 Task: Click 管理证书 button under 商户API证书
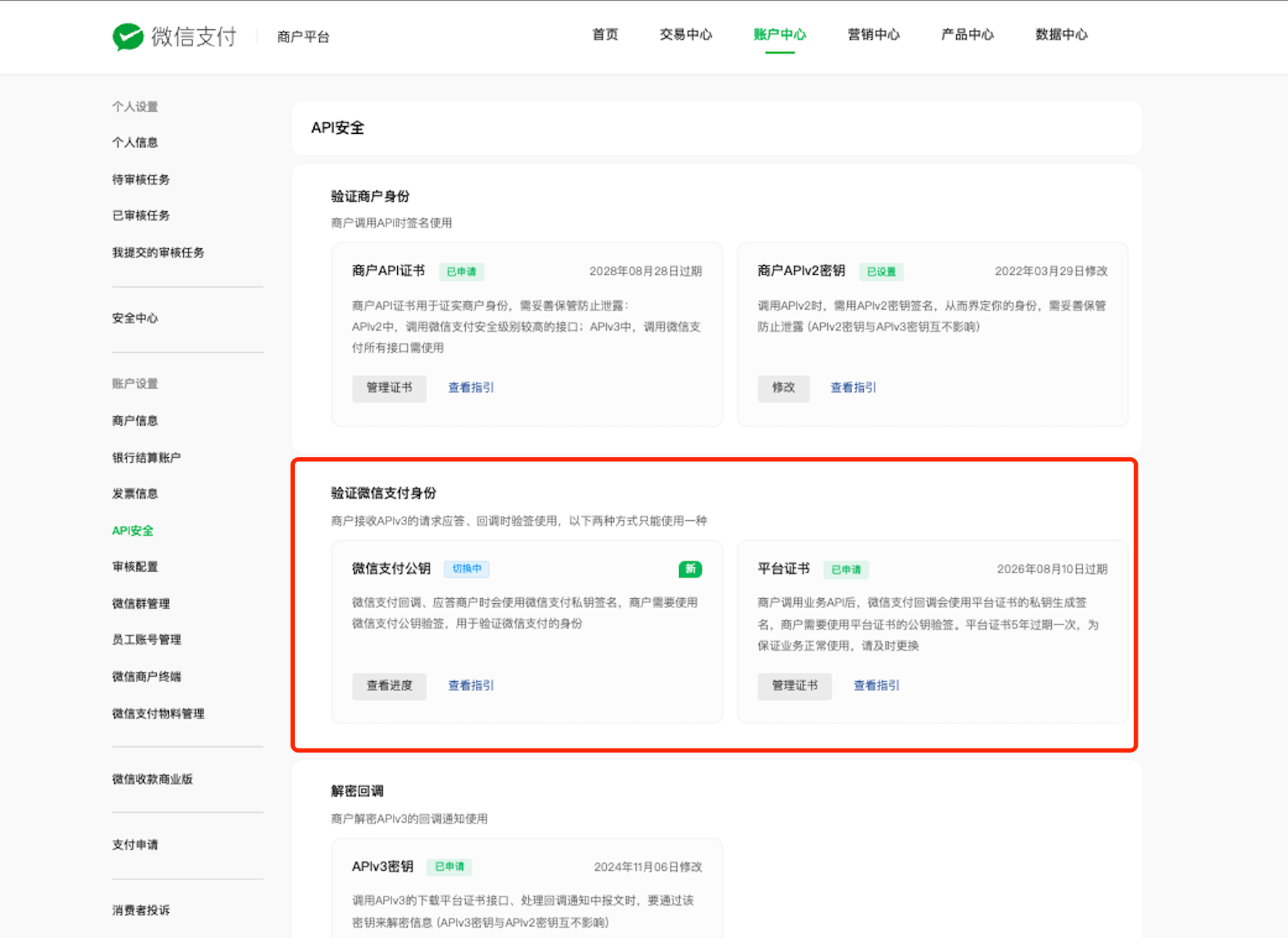click(389, 388)
